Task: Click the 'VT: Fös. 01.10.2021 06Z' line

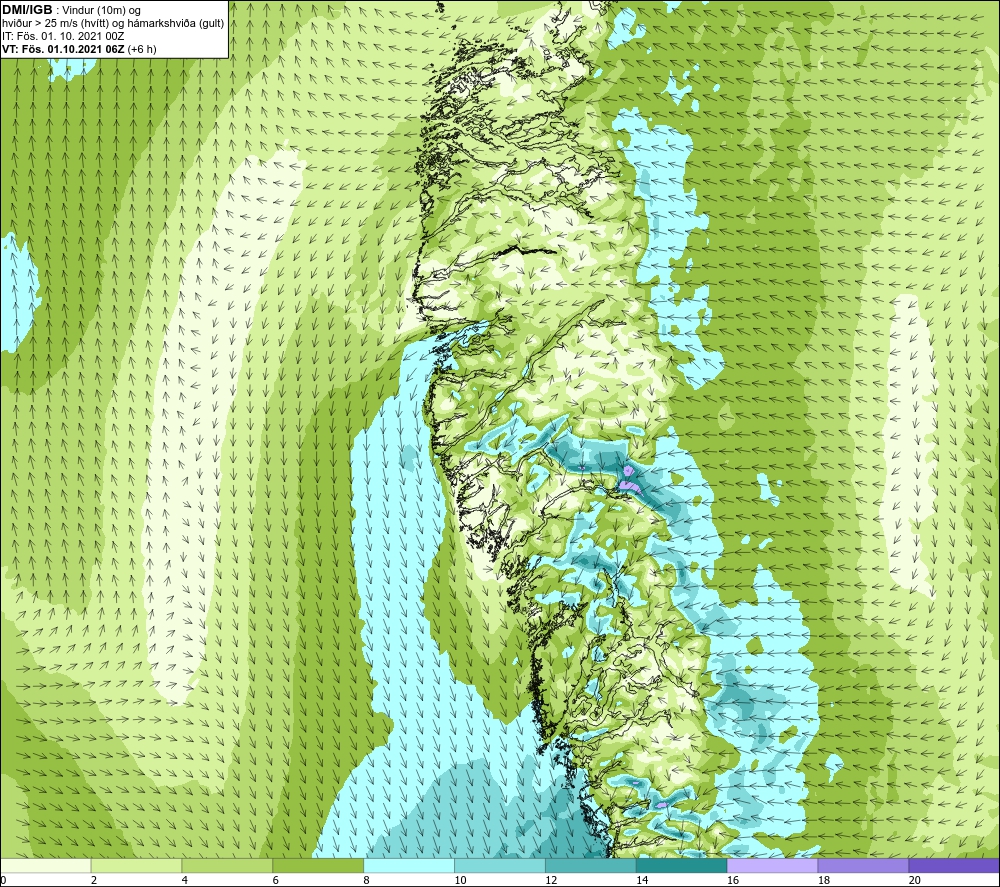Action: point(79,49)
